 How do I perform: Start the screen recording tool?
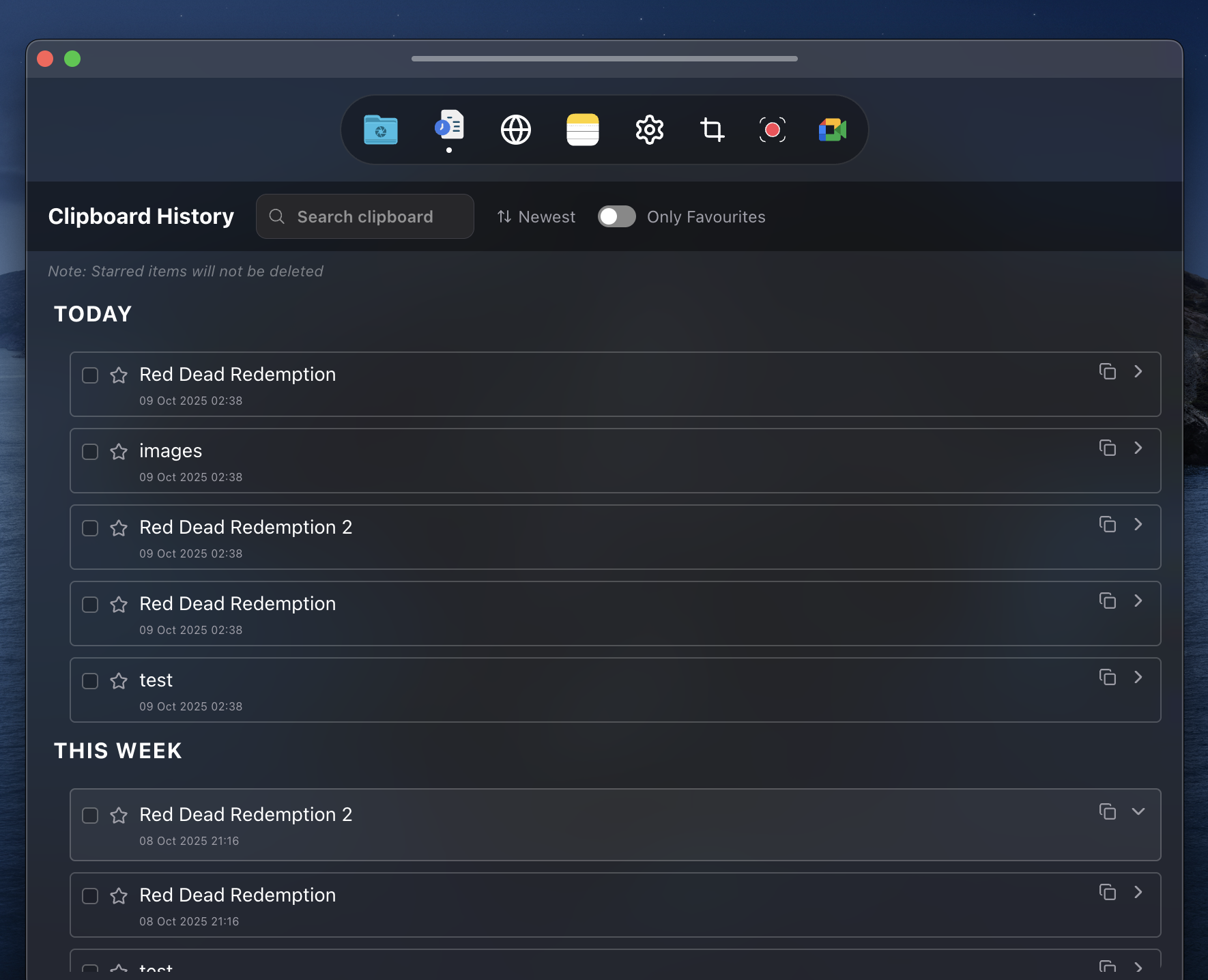(772, 130)
